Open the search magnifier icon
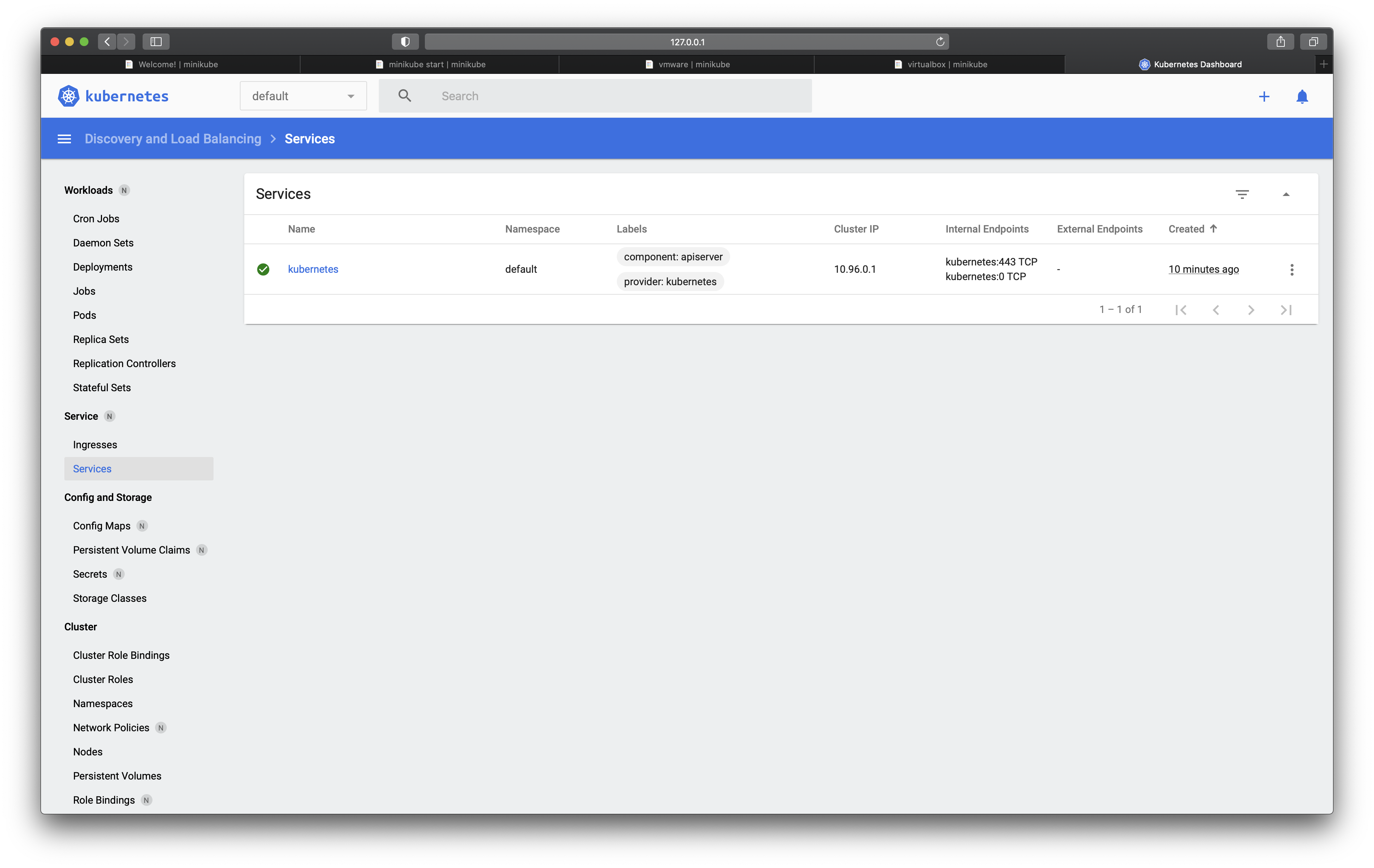This screenshot has height=868, width=1374. (404, 96)
